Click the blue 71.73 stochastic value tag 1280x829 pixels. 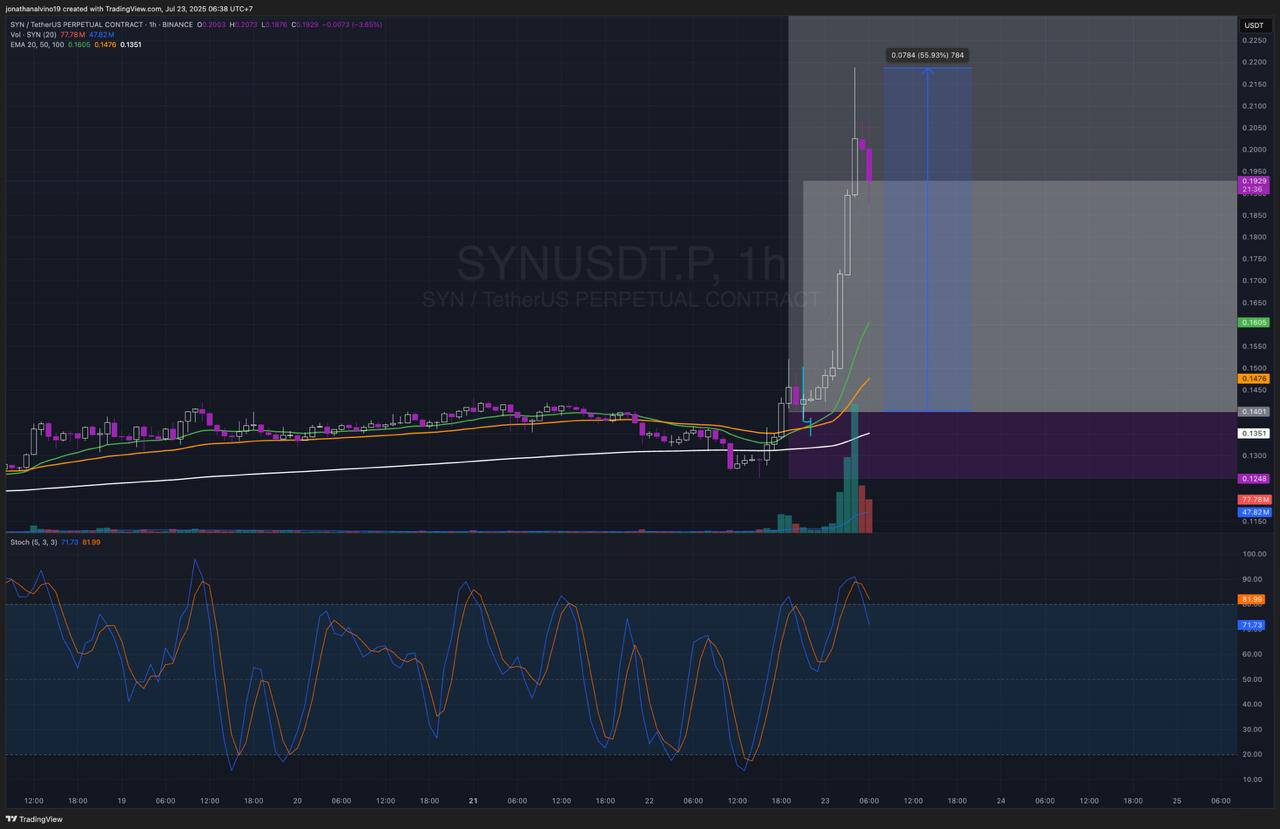coord(1252,625)
